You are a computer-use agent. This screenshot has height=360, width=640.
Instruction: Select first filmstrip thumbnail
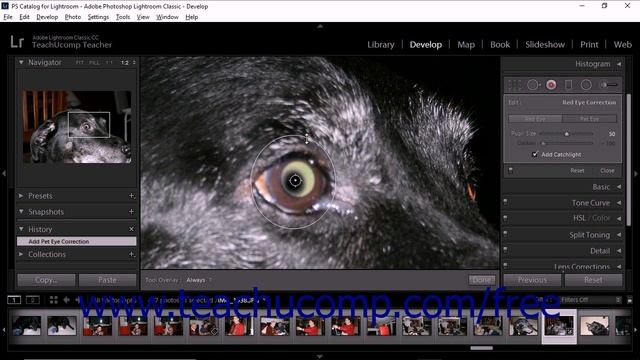[27, 326]
